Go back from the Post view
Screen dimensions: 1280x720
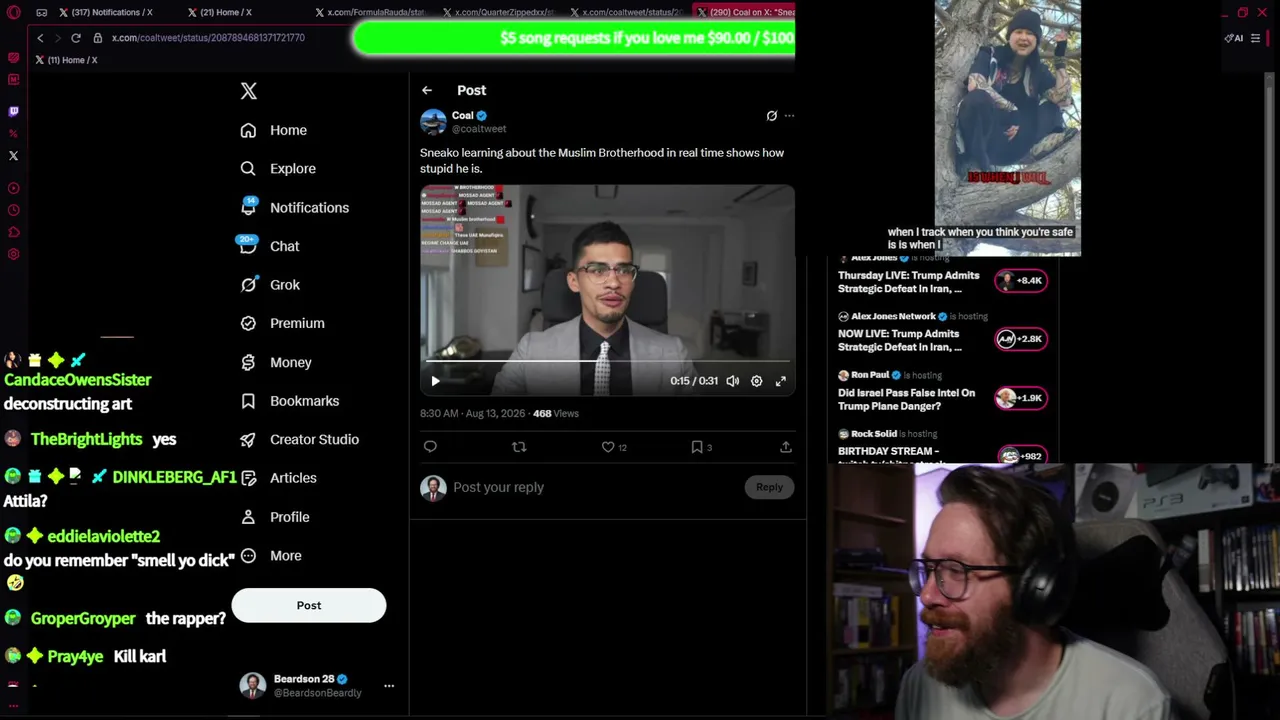(427, 90)
